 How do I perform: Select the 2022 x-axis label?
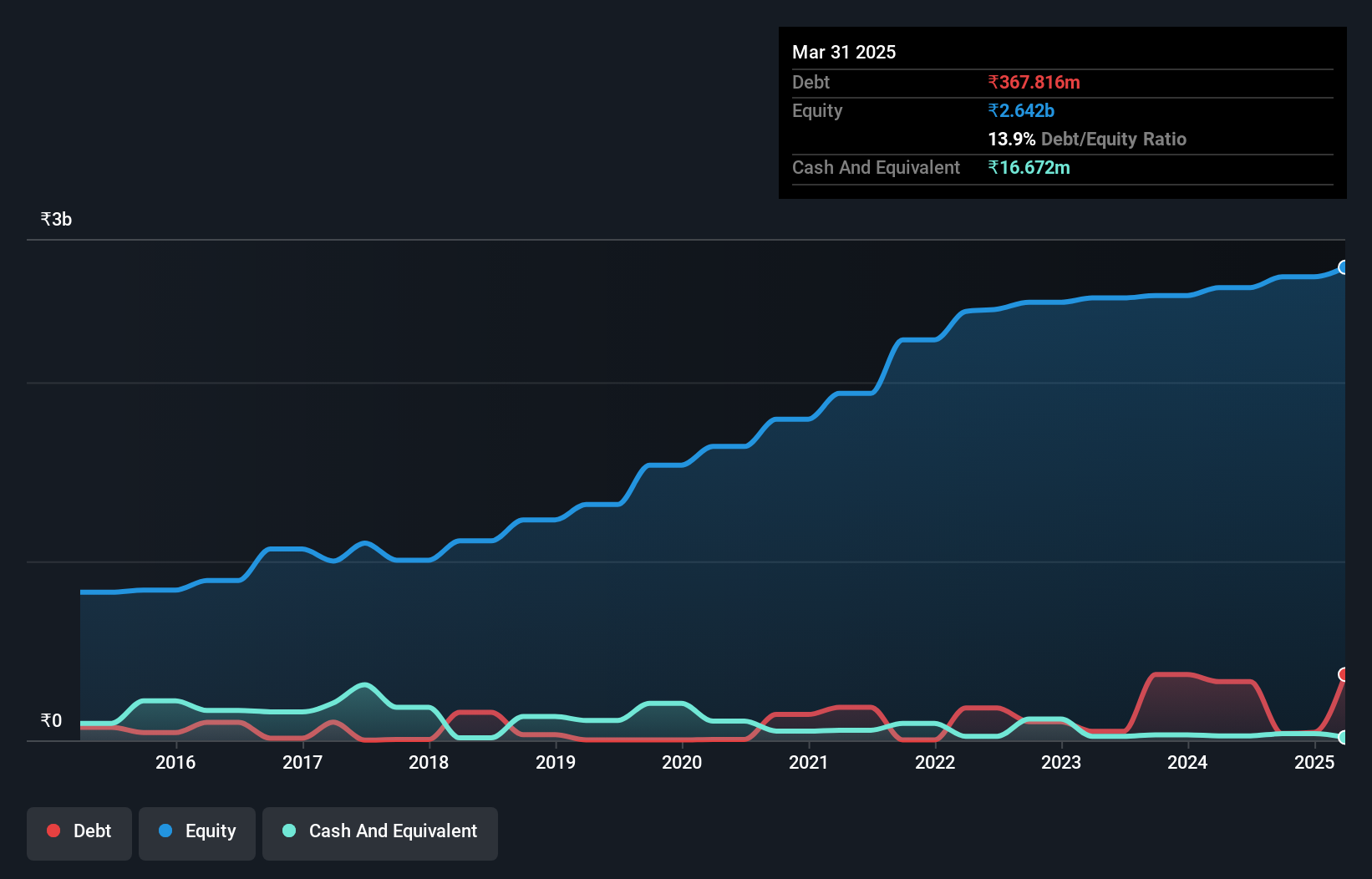935,762
